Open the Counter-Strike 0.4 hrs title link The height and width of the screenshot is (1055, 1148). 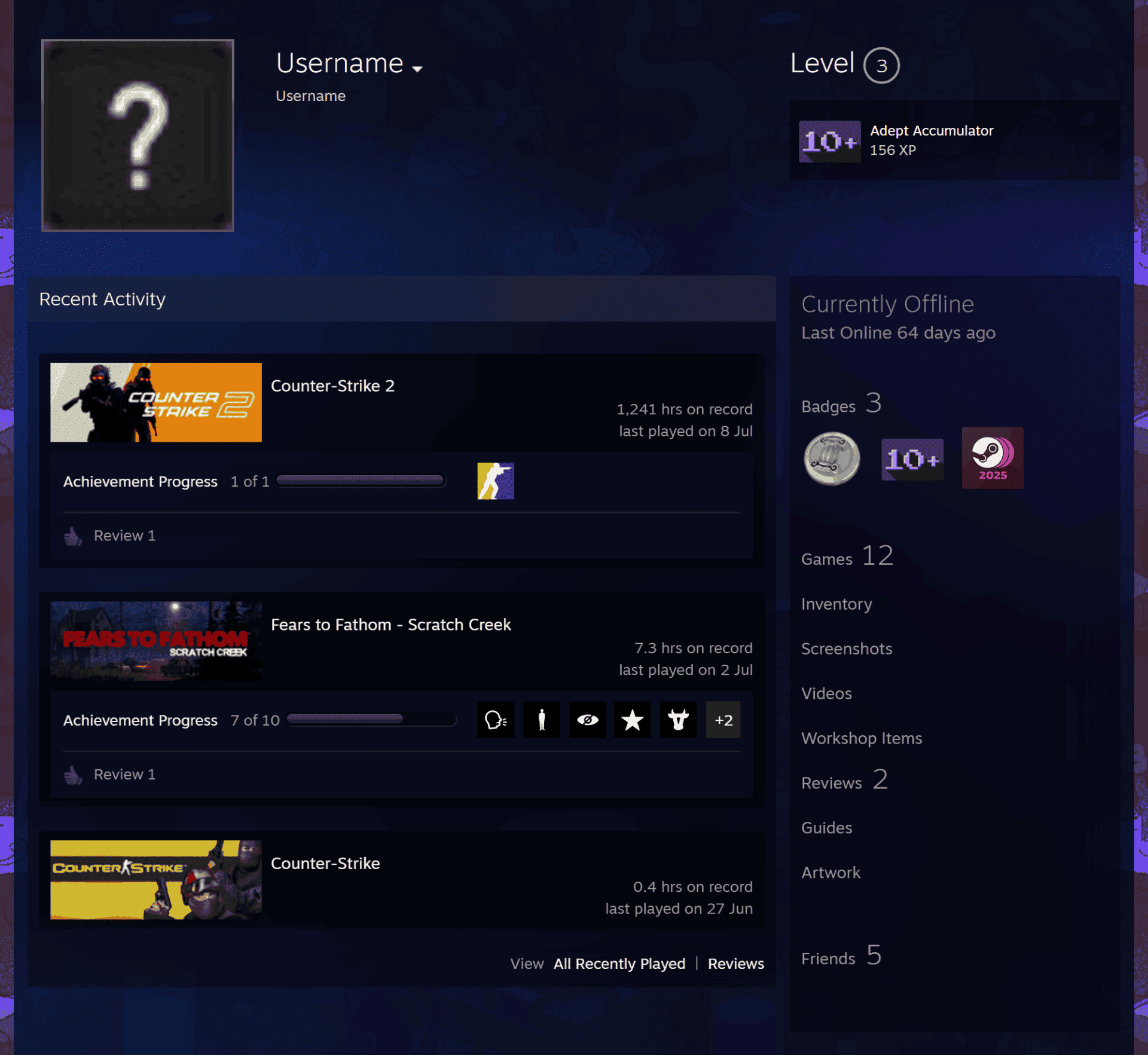click(x=325, y=863)
